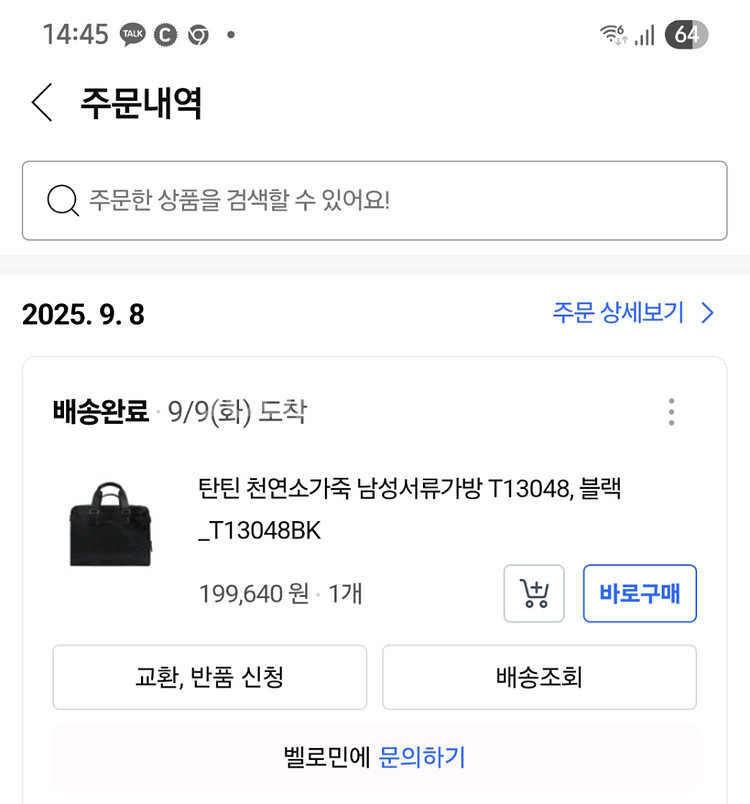750x804 pixels.
Task: Tap 교환, 반품 신청 button
Action: 209,678
